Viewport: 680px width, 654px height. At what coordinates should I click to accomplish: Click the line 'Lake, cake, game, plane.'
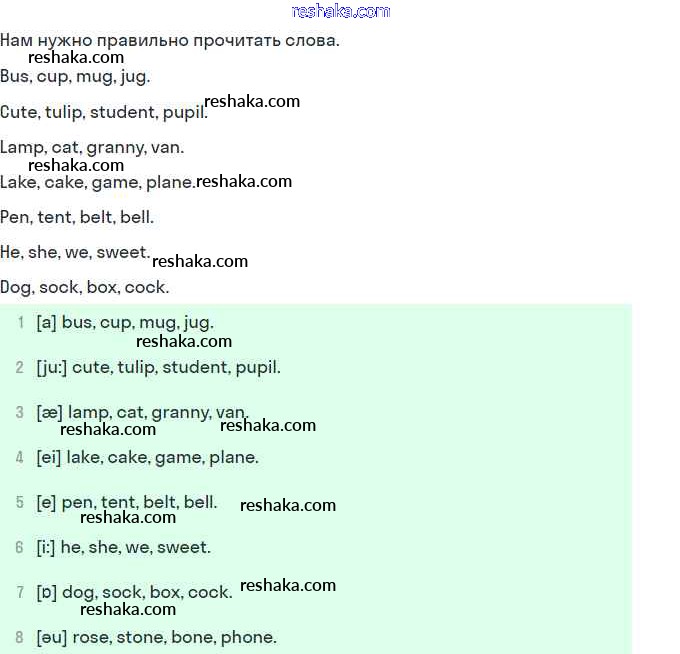pyautogui.click(x=98, y=183)
